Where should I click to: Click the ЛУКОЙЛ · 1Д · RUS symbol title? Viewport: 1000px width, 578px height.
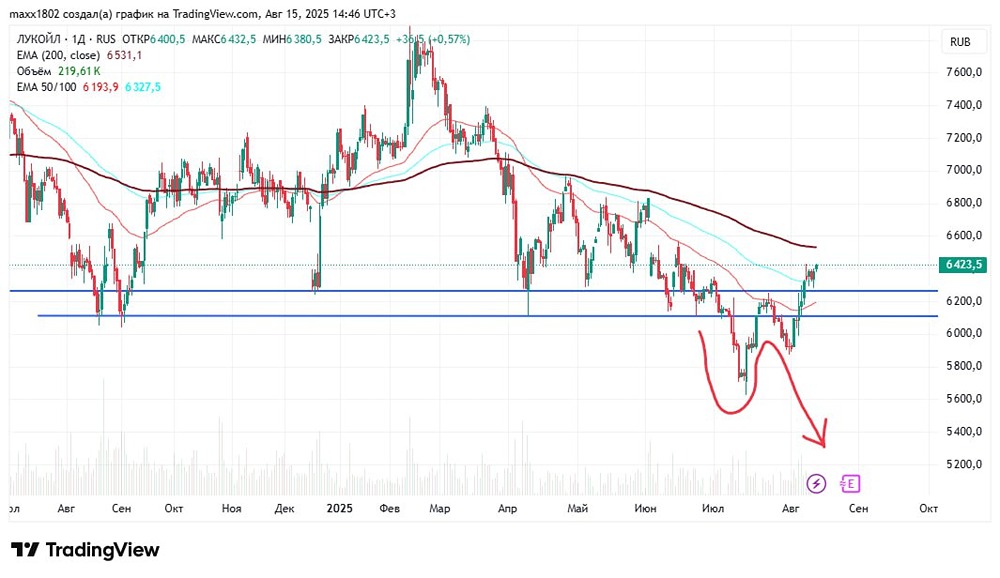point(66,40)
